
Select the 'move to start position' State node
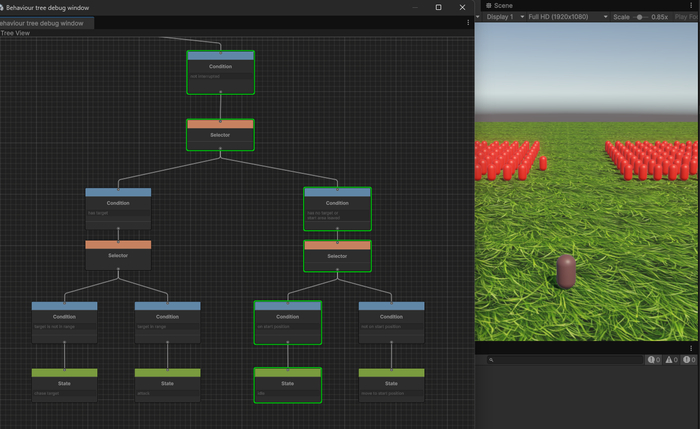click(391, 384)
